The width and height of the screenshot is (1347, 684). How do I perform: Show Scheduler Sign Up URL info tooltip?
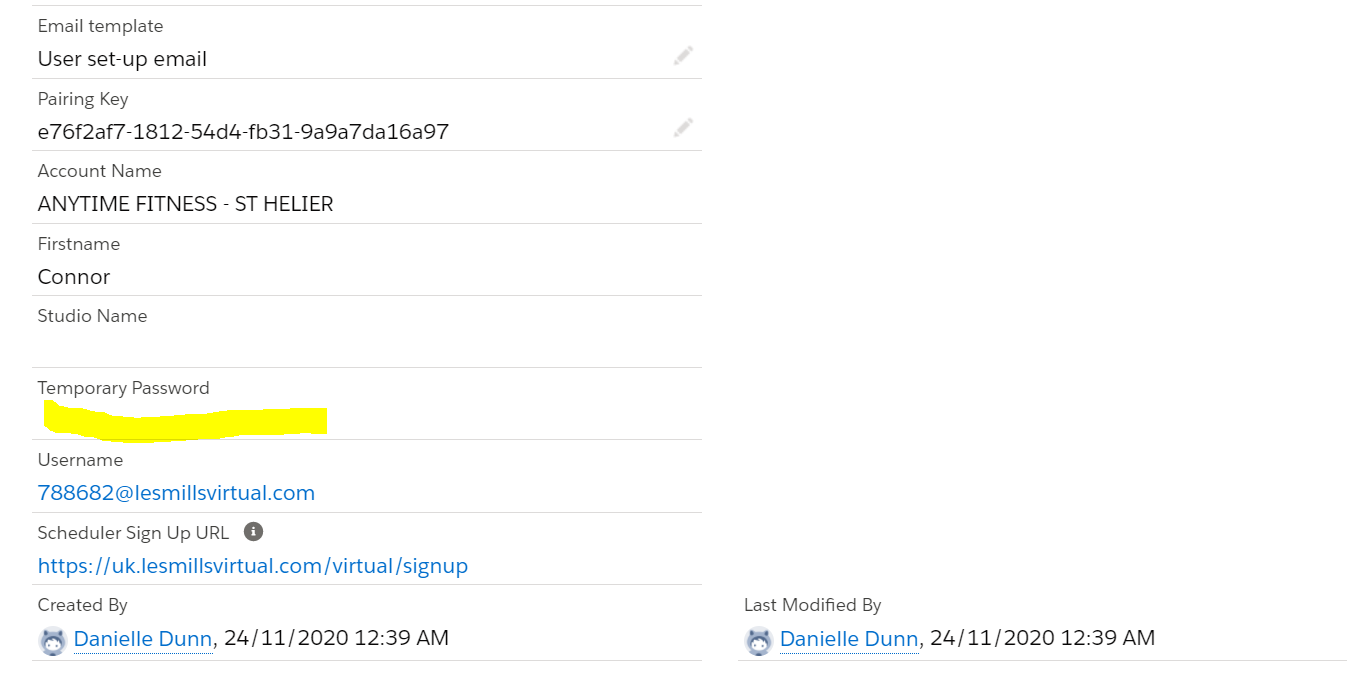[x=253, y=531]
